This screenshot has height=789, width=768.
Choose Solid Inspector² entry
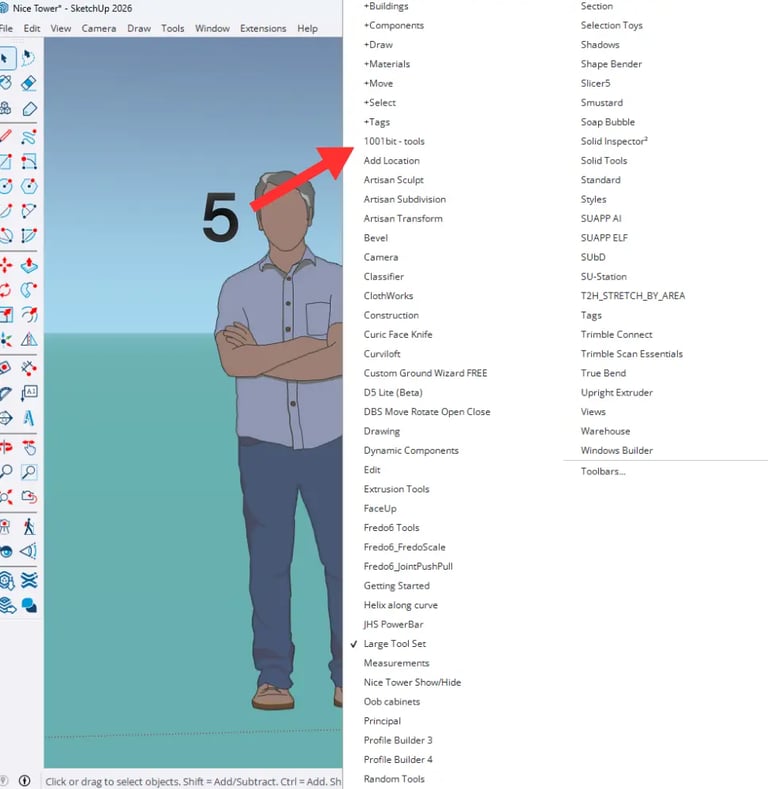pos(614,141)
